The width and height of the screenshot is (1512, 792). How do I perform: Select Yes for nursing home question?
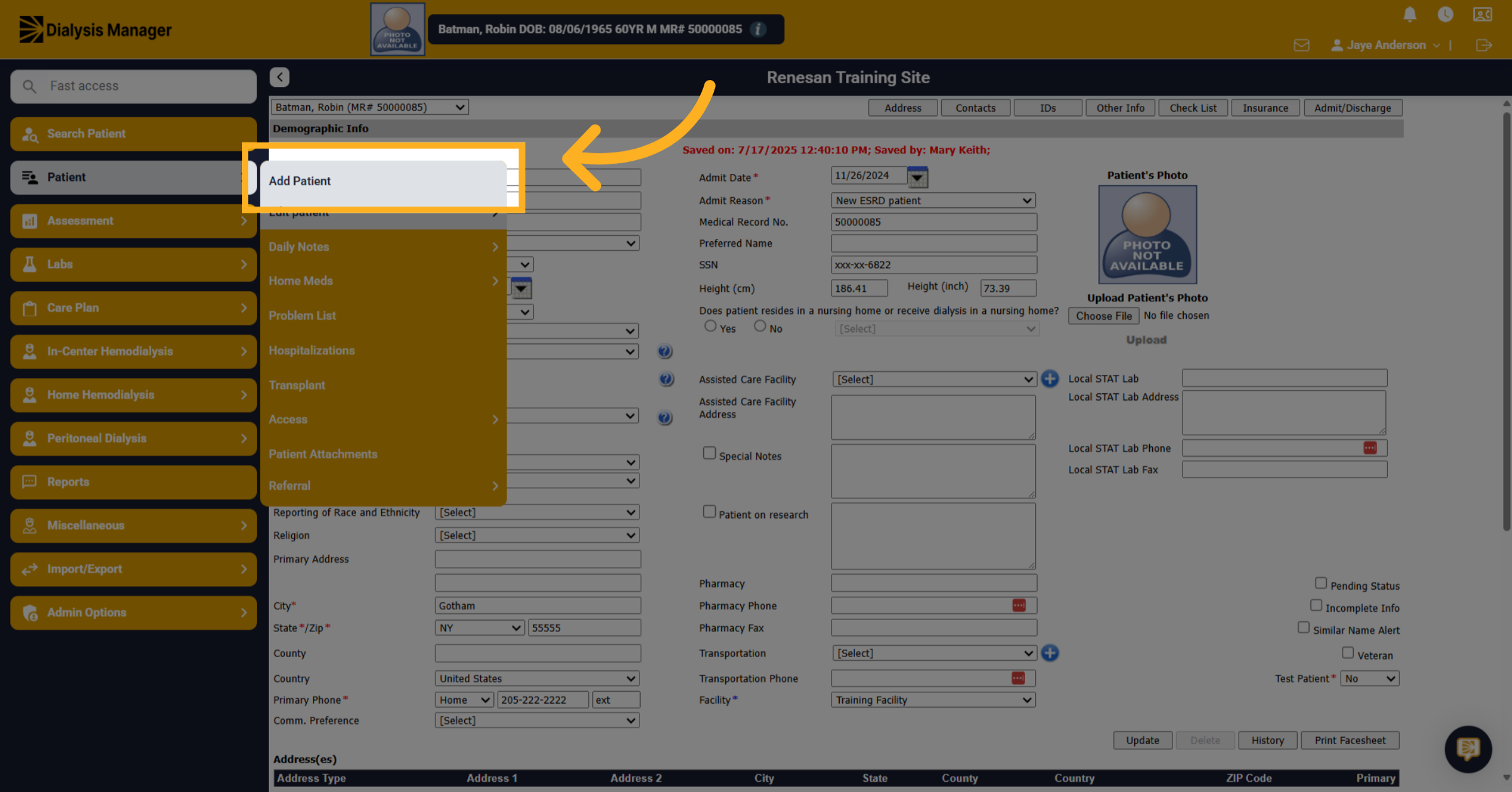coord(710,326)
